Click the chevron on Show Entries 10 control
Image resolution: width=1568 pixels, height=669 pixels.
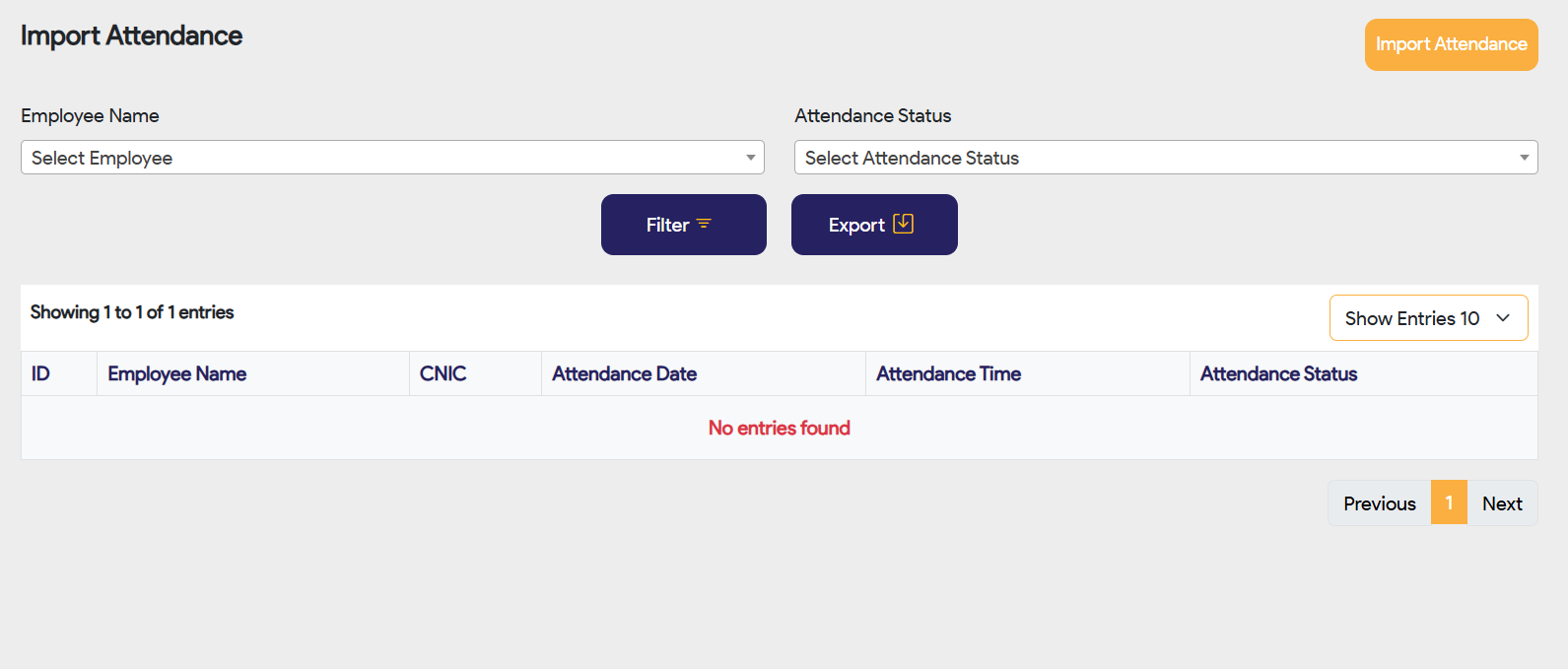click(x=1503, y=317)
